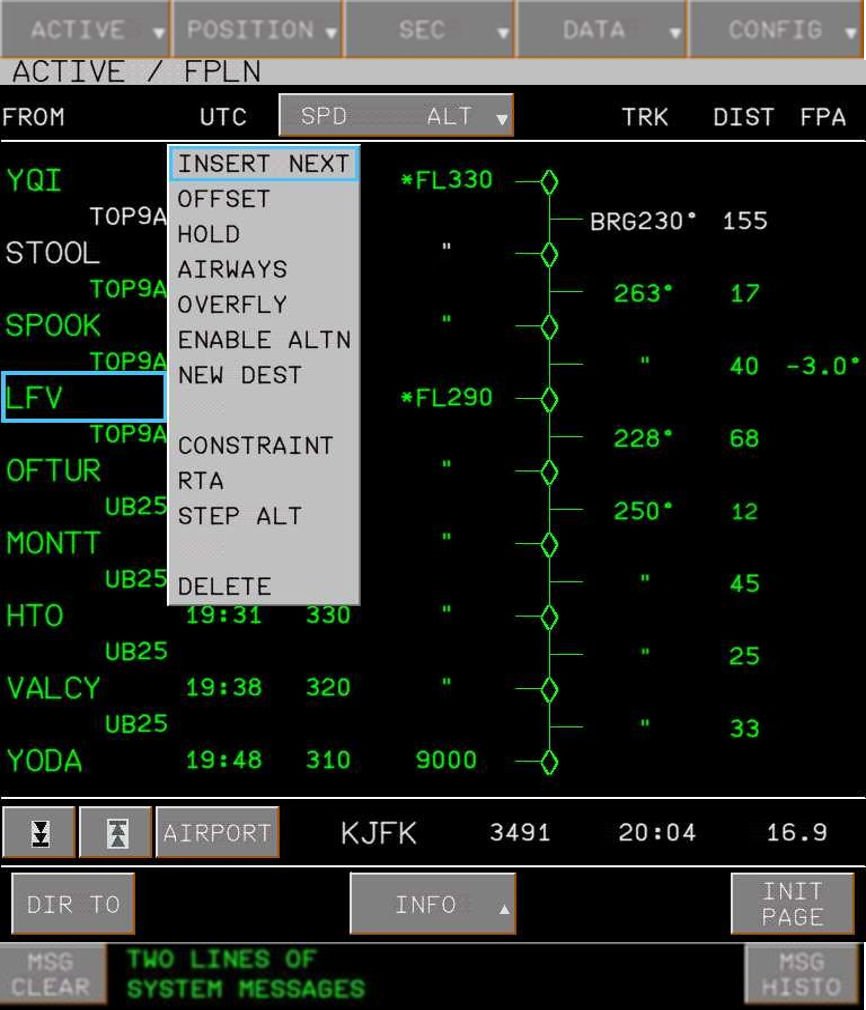Viewport: 866px width, 1010px height.
Task: Expand the INFO pop-up menu
Action: (432, 904)
